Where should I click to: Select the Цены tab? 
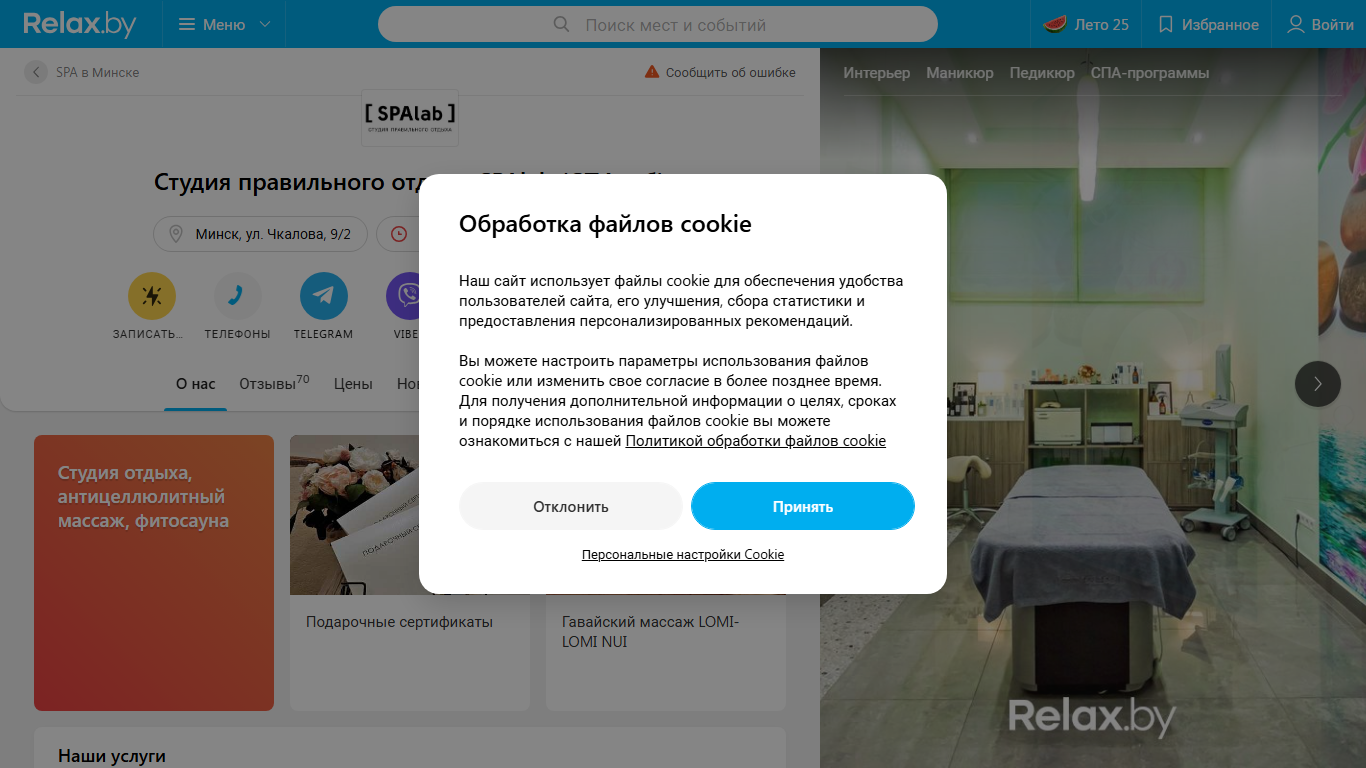coord(353,384)
